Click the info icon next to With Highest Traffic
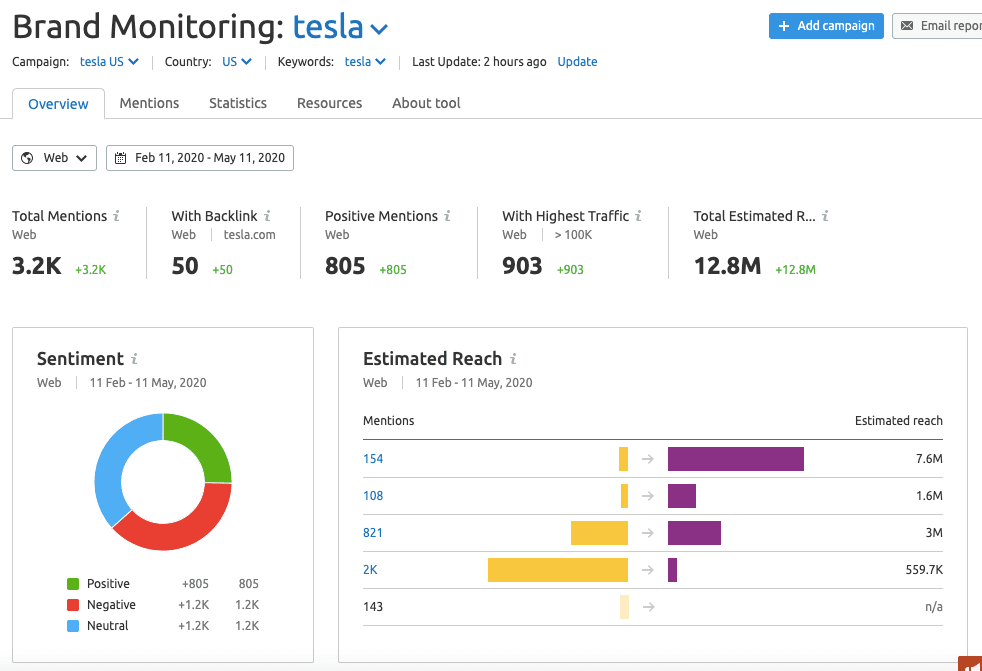Screen dimensions: 982x671 coord(638,216)
